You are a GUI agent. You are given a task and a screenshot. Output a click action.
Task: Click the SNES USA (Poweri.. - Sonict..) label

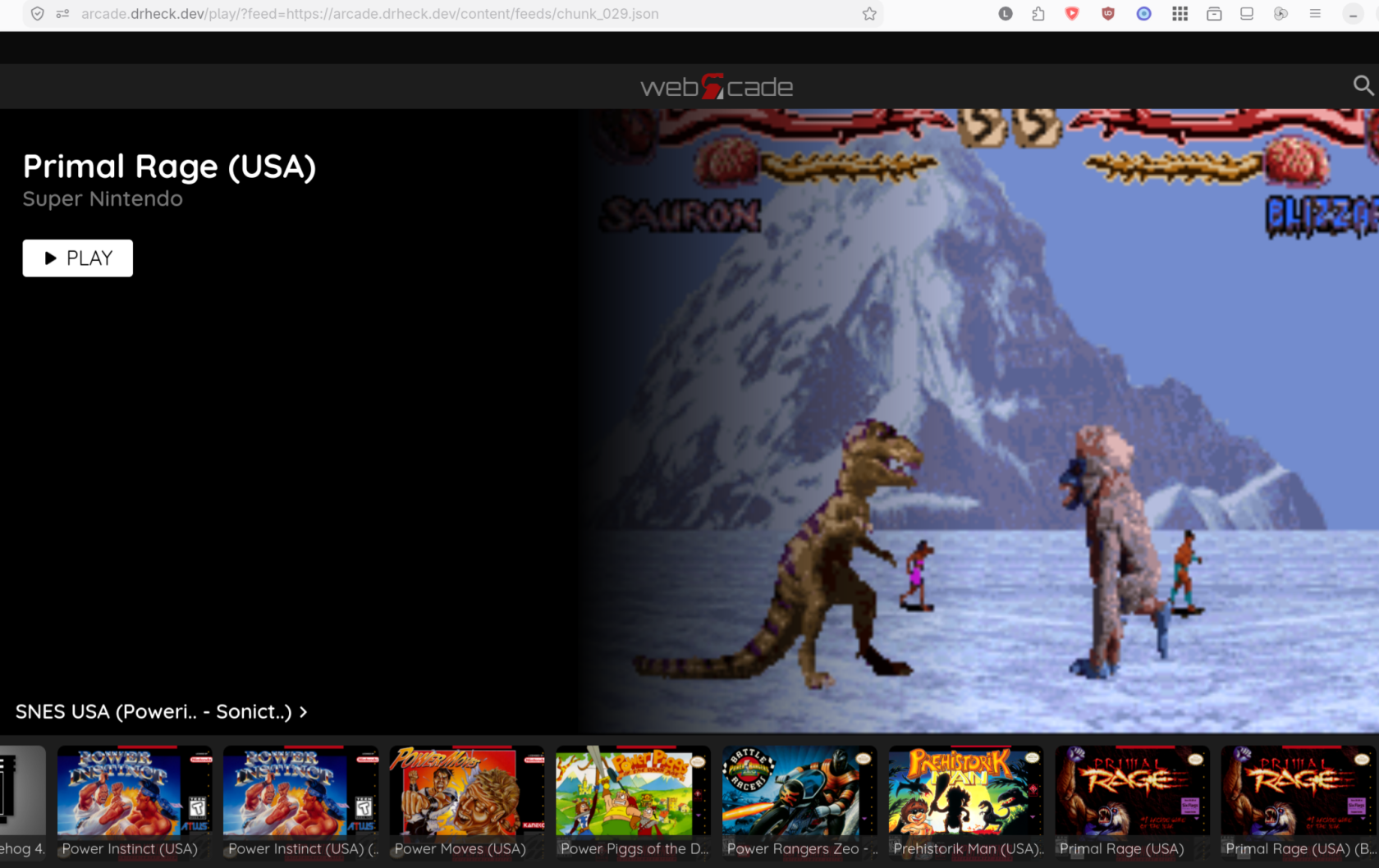pyautogui.click(x=153, y=712)
